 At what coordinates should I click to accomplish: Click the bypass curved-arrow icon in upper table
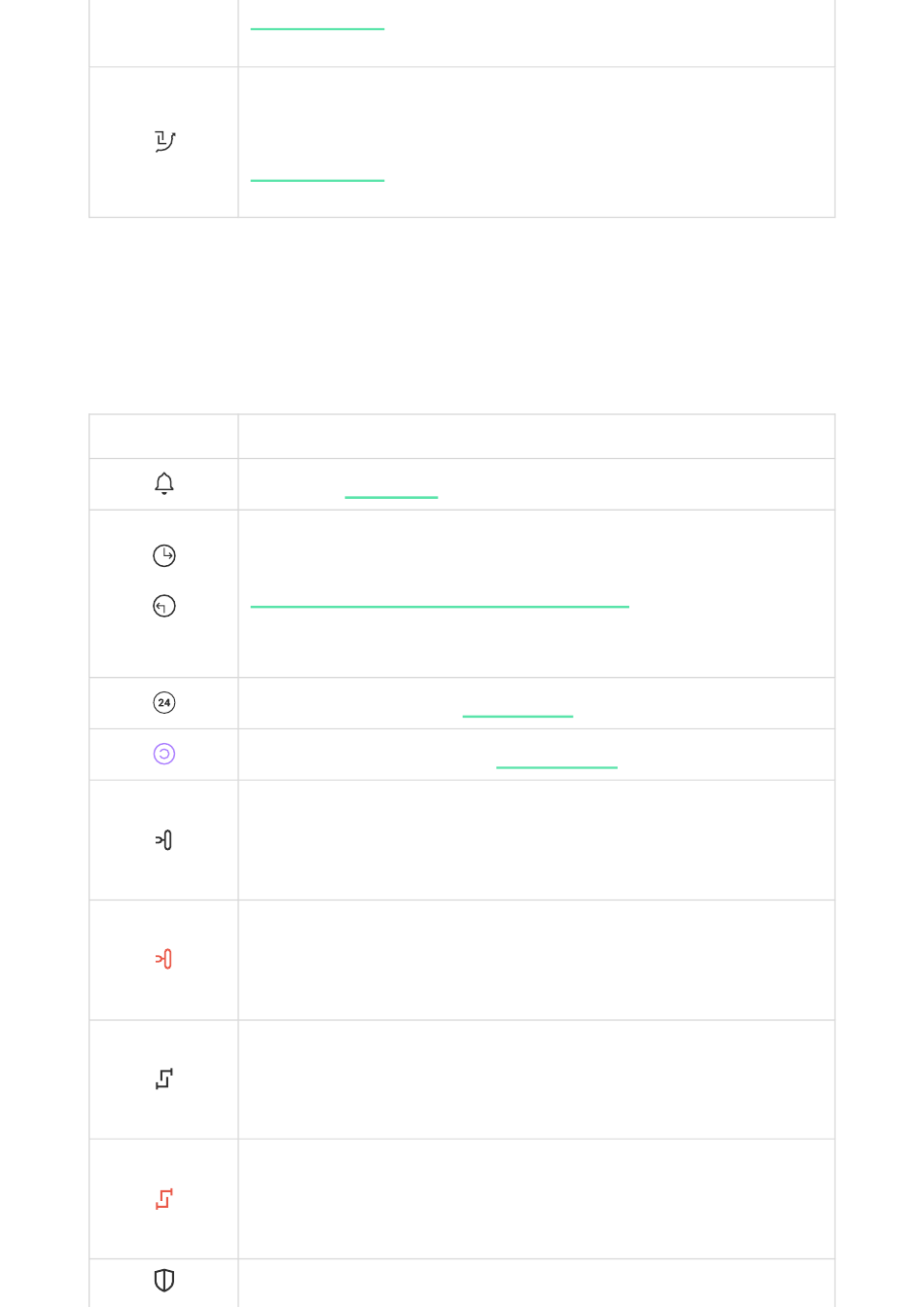click(x=164, y=142)
